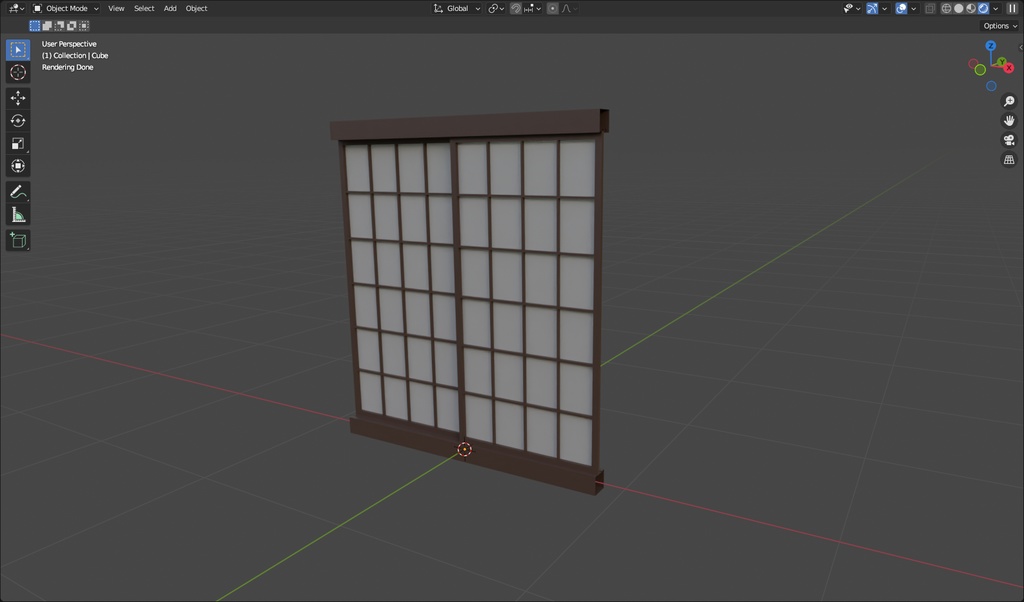
Task: Set selection mode to invert selection
Action: click(72, 25)
